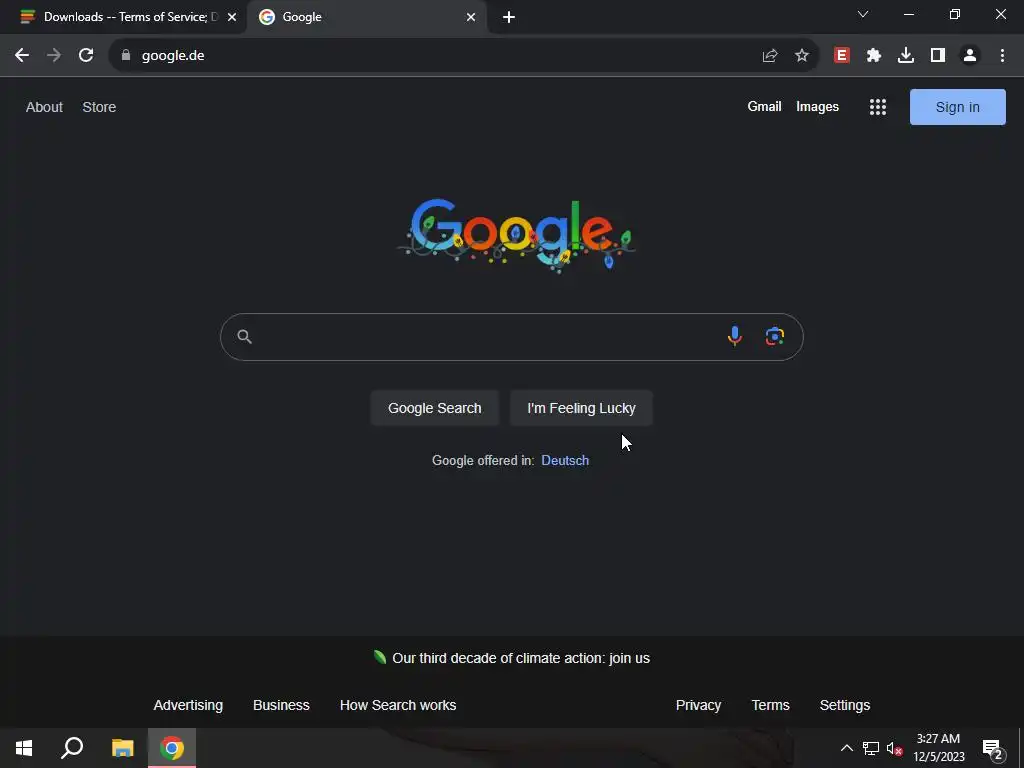Click the Chrome taskbar icon
The width and height of the screenshot is (1024, 768).
pyautogui.click(x=172, y=748)
